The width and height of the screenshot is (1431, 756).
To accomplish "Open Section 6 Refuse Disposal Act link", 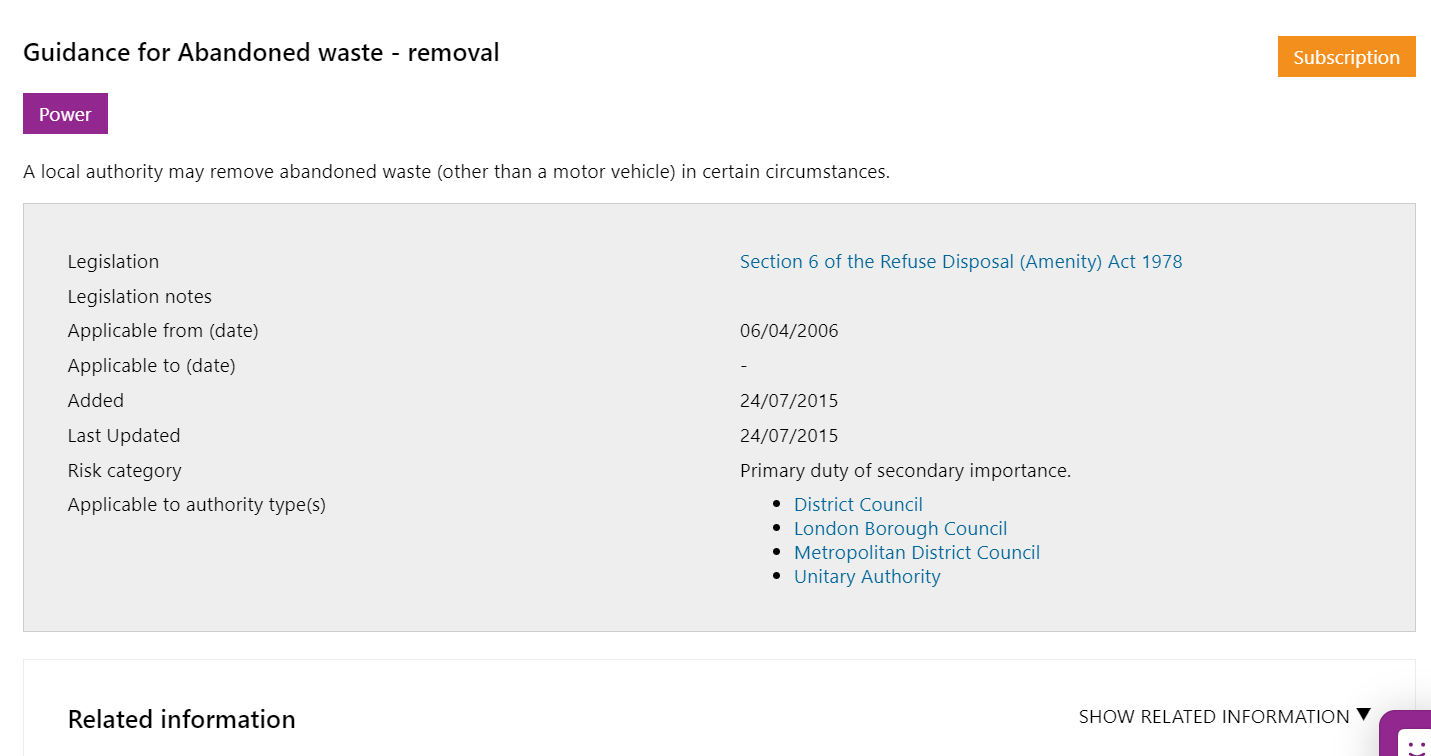I will tap(961, 262).
